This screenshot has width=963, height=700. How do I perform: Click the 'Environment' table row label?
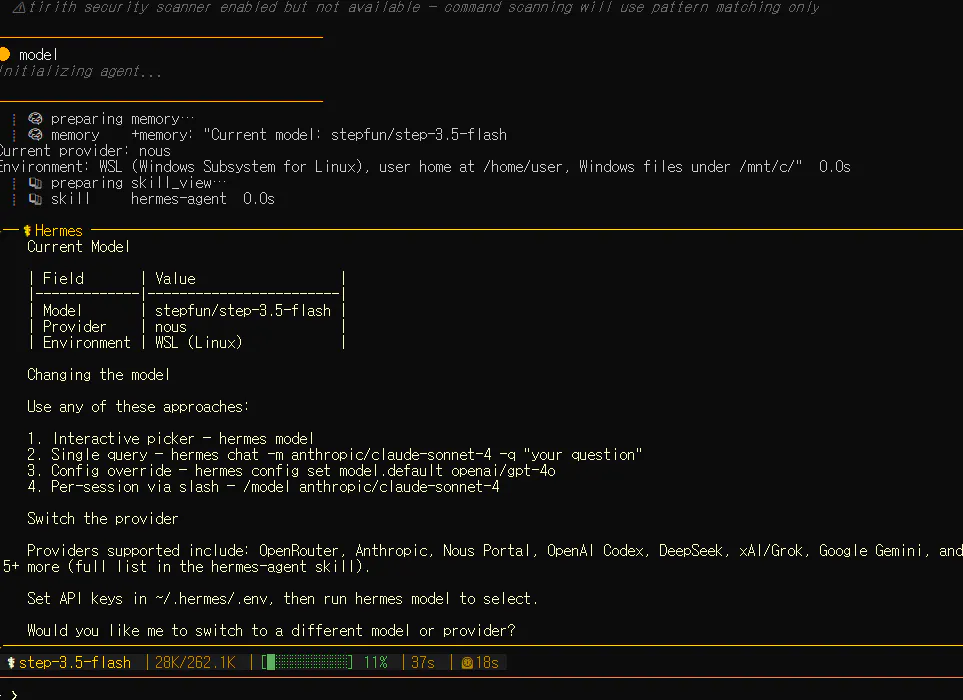[87, 343]
